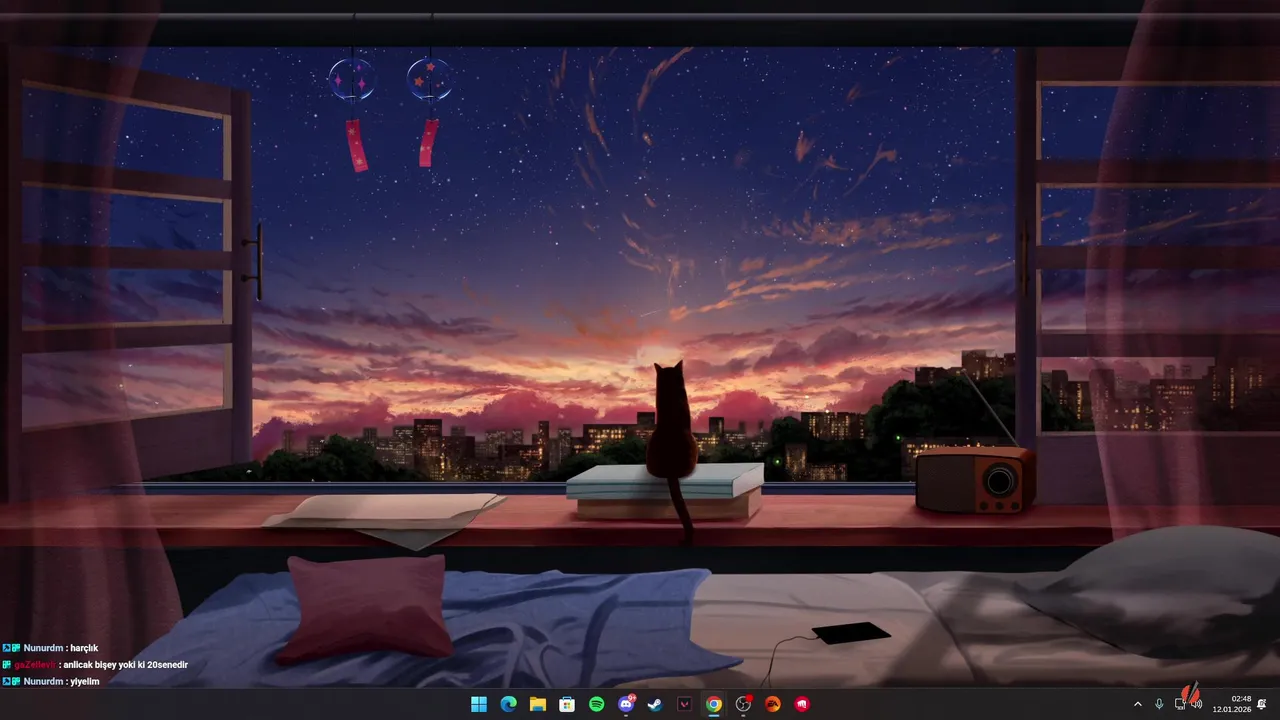Open network settings from the tray
Viewport: 1280px width, 720px height.
[x=1179, y=704]
